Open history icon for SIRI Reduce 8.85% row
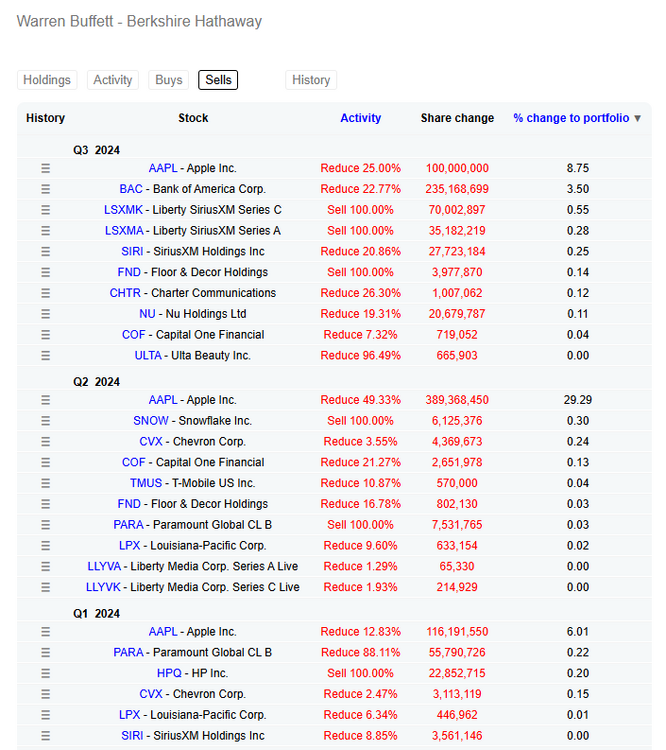Viewport: 666px width, 750px height. click(45, 736)
